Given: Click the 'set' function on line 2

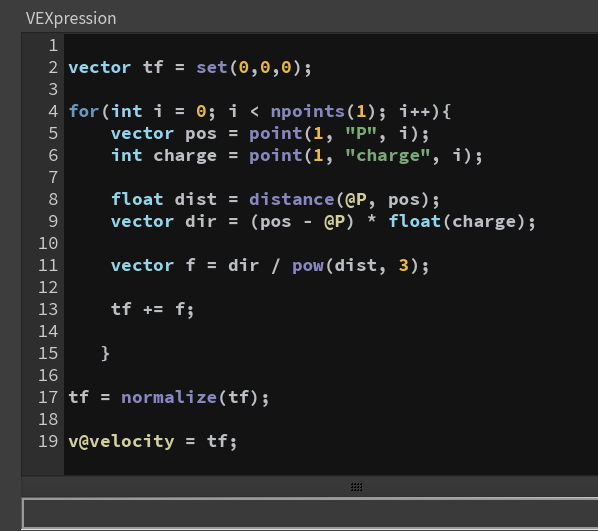Looking at the screenshot, I should pyautogui.click(x=212, y=68).
